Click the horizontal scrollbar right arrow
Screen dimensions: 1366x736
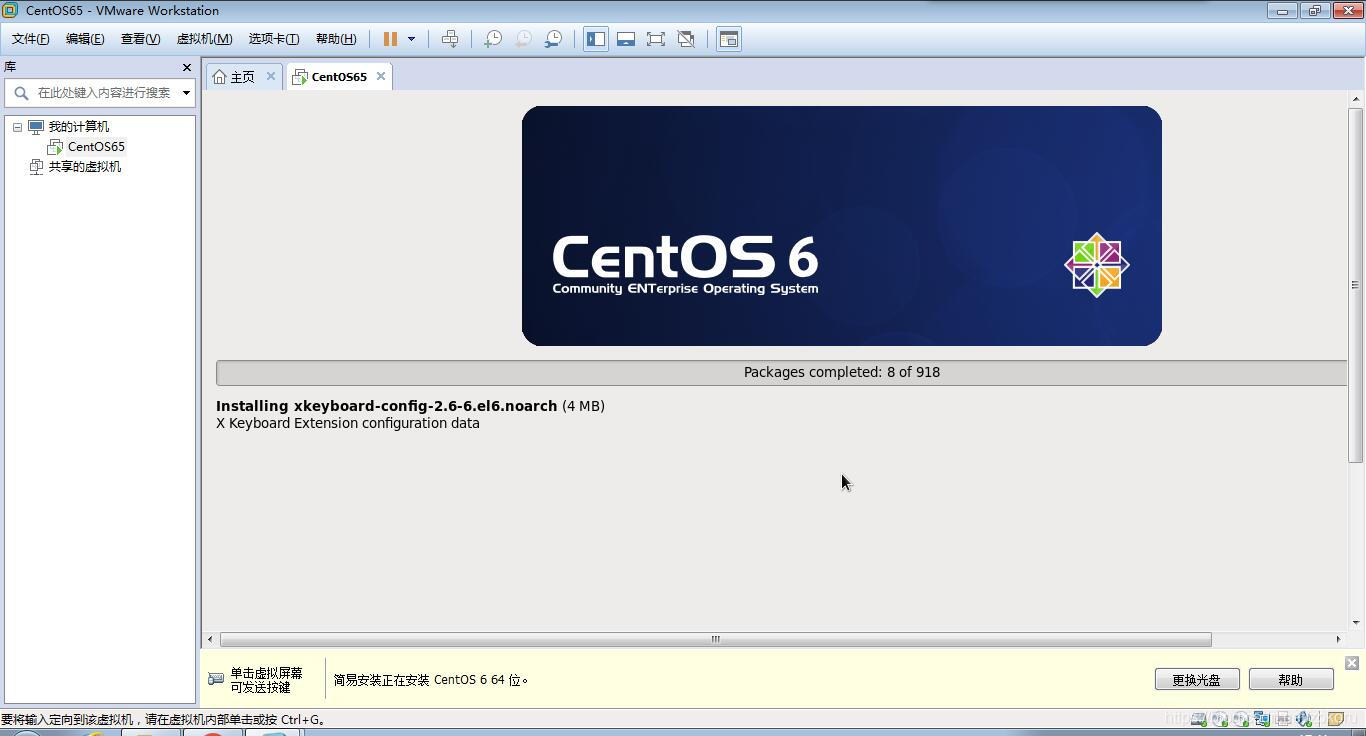(x=1338, y=639)
